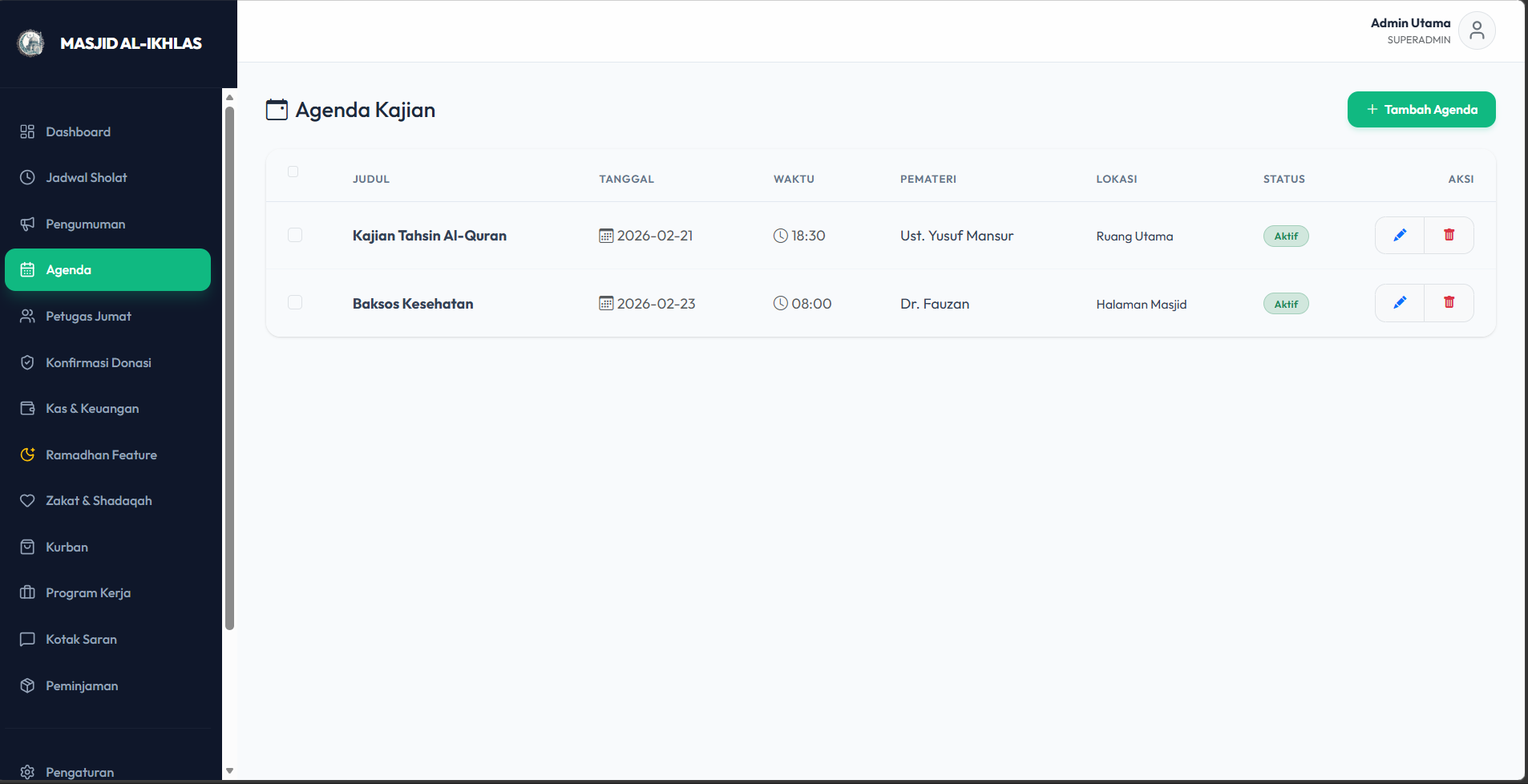This screenshot has height=784, width=1528.
Task: Navigate to Kas & Keuangan
Action: tap(107, 408)
